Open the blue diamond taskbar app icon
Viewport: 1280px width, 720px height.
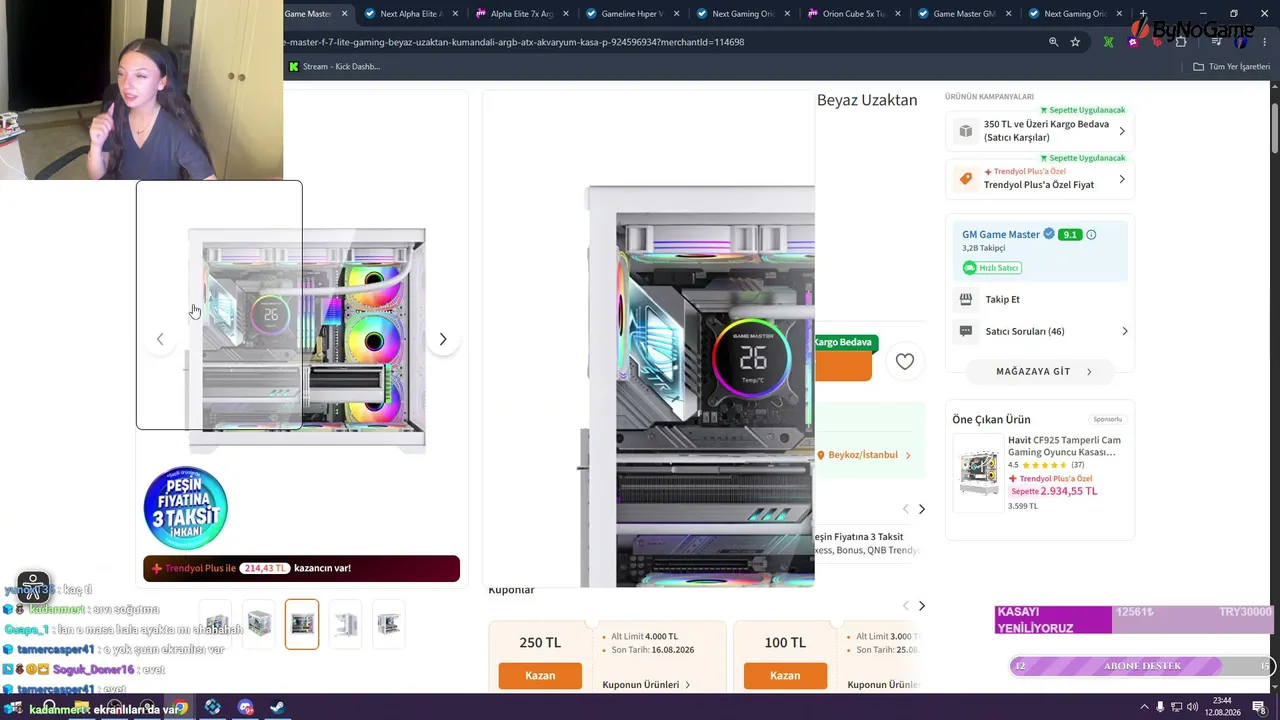pos(213,708)
